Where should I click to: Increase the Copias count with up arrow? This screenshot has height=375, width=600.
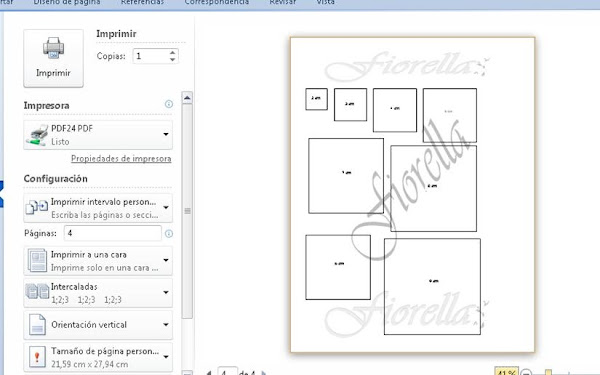173,53
